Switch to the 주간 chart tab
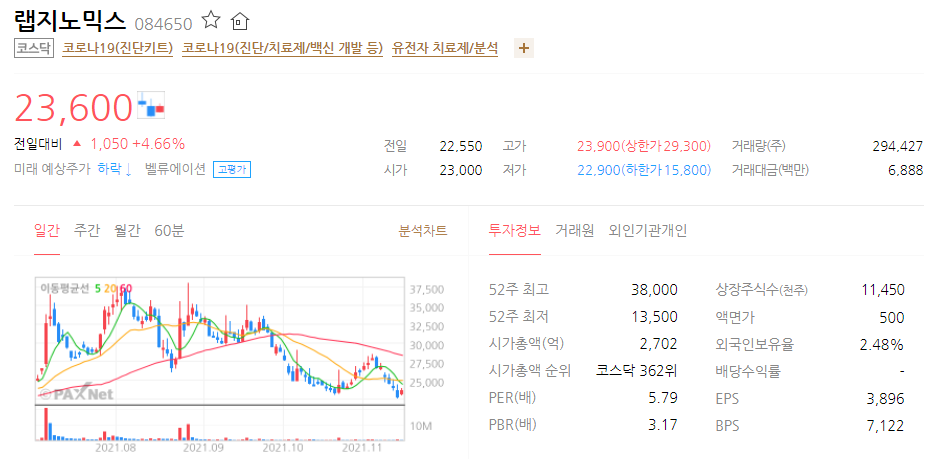This screenshot has height=471, width=935. pyautogui.click(x=87, y=231)
